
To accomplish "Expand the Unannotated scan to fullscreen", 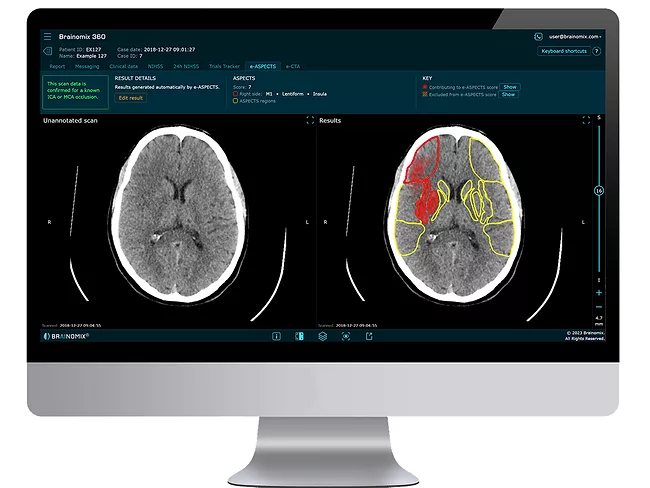I will pyautogui.click(x=310, y=120).
